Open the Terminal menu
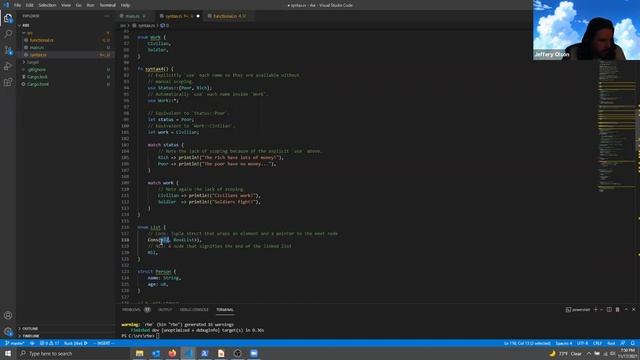This screenshot has width=640, height=360. [107, 5]
